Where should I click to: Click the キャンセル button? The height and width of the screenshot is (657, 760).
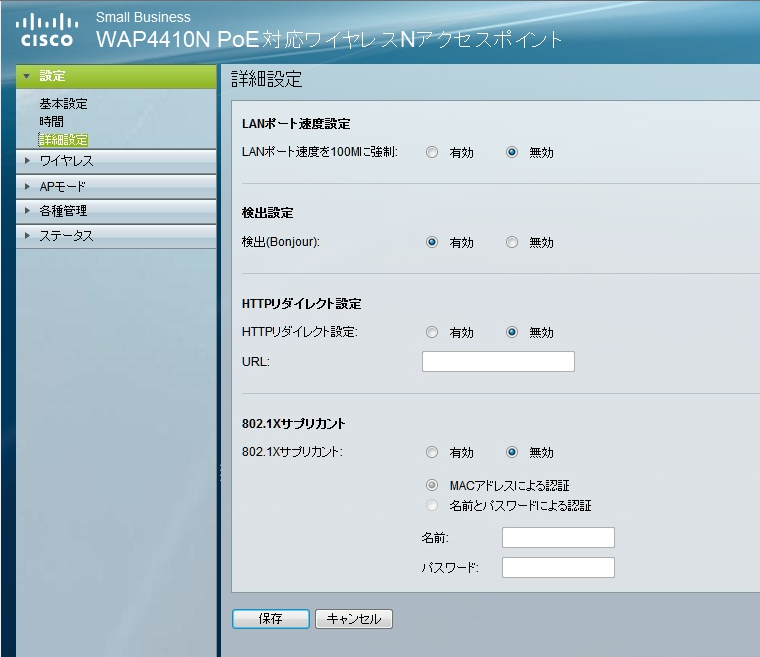coord(354,619)
